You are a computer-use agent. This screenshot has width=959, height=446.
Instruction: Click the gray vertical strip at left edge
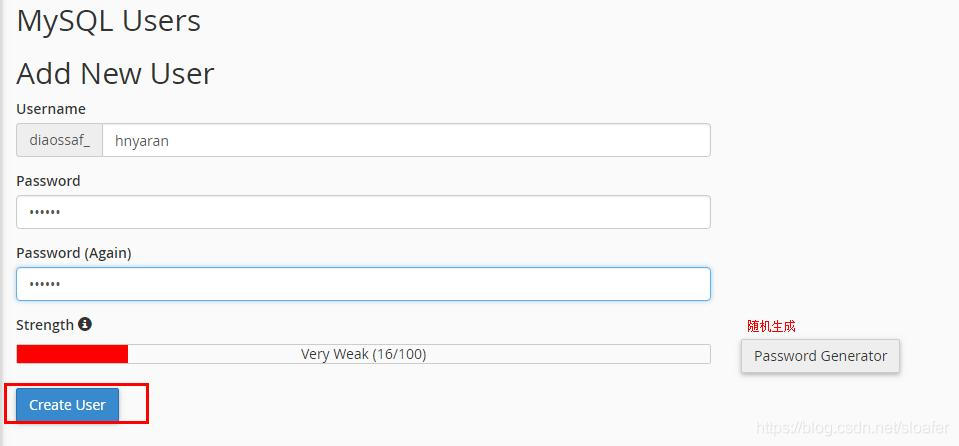(2, 223)
